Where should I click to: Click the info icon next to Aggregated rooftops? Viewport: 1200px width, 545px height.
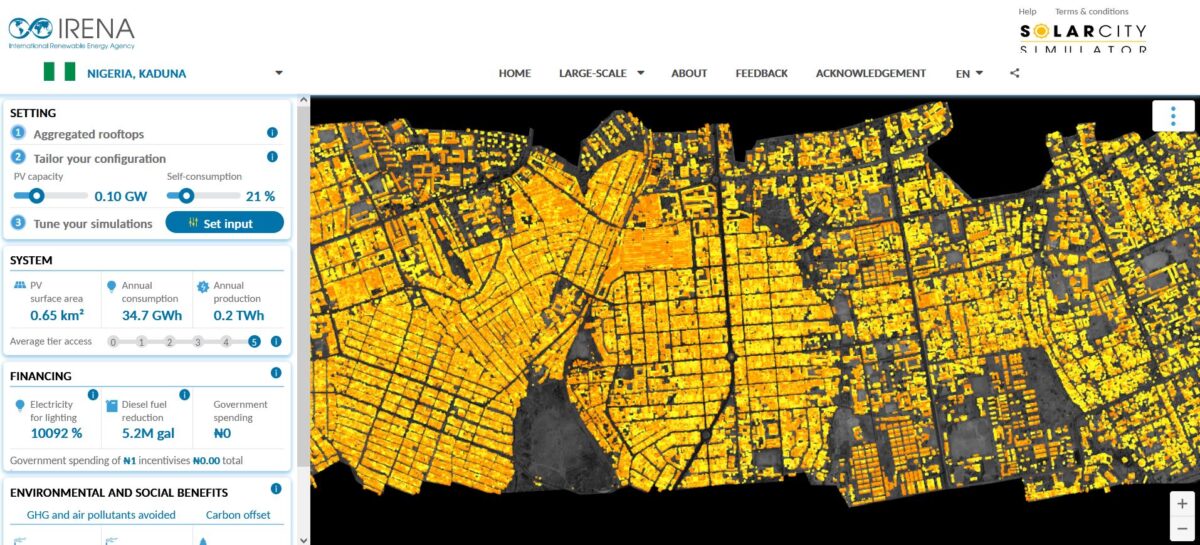[x=272, y=133]
